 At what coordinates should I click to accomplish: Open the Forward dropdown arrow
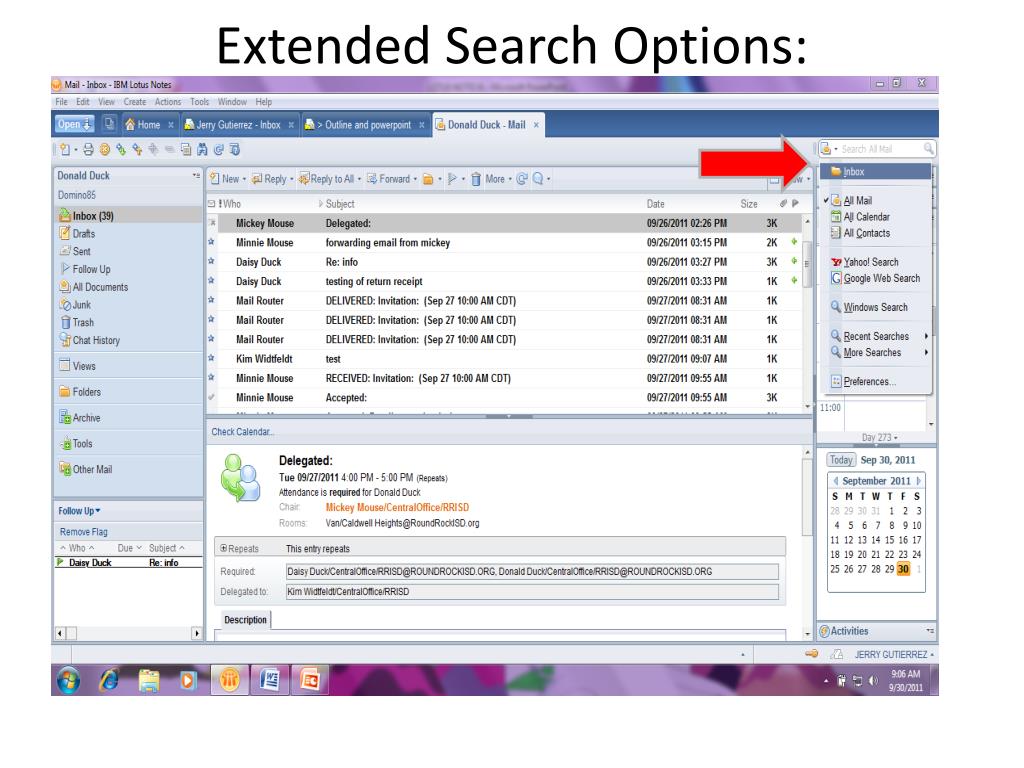point(415,179)
